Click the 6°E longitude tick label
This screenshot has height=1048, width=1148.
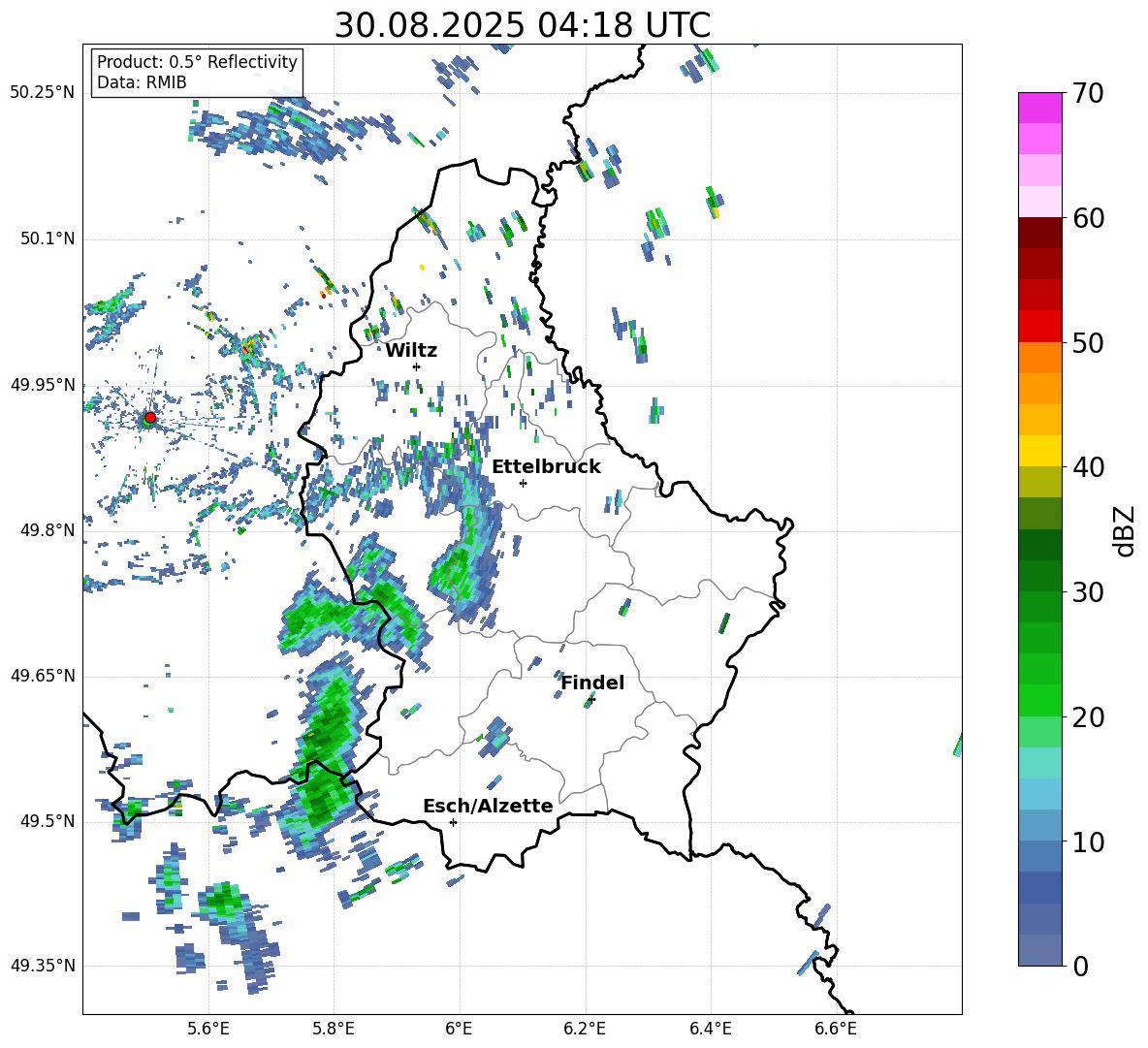pyautogui.click(x=459, y=1029)
